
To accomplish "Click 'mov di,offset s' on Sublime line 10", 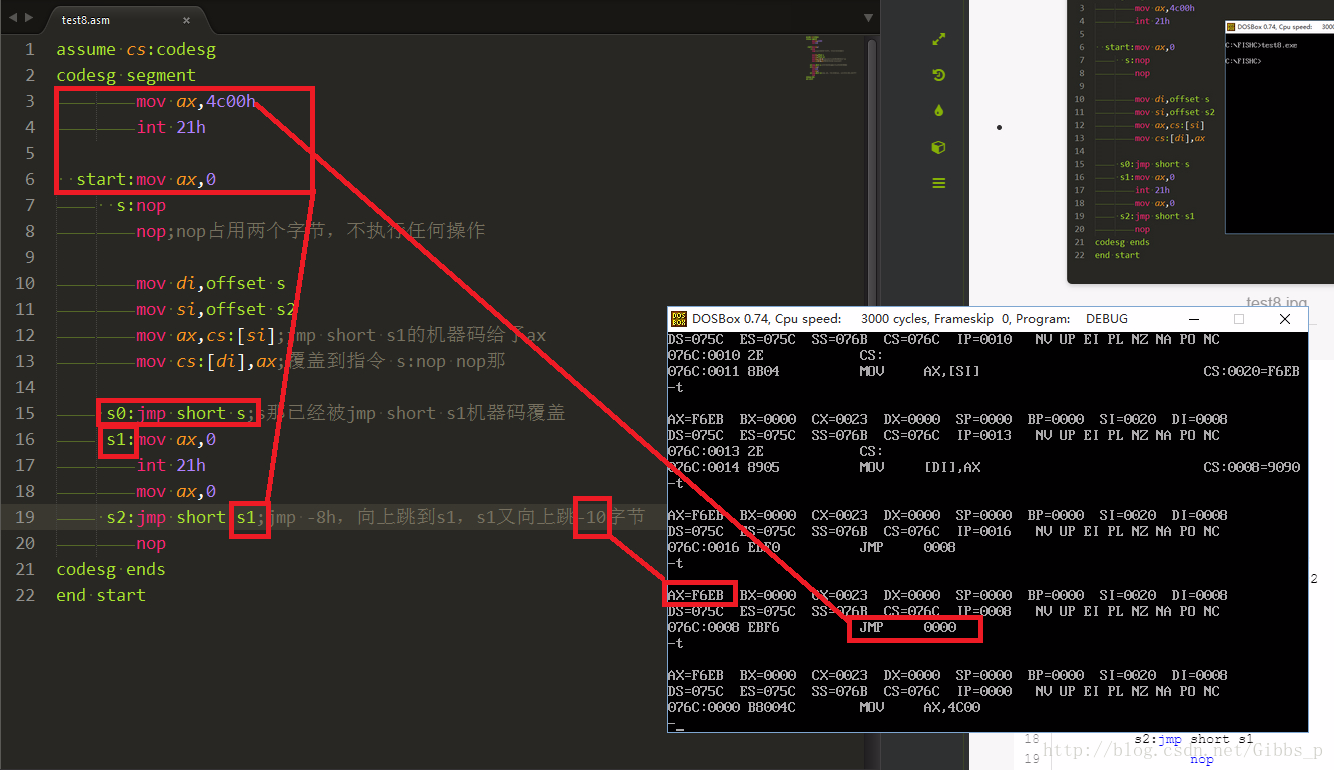I will (x=211, y=284).
